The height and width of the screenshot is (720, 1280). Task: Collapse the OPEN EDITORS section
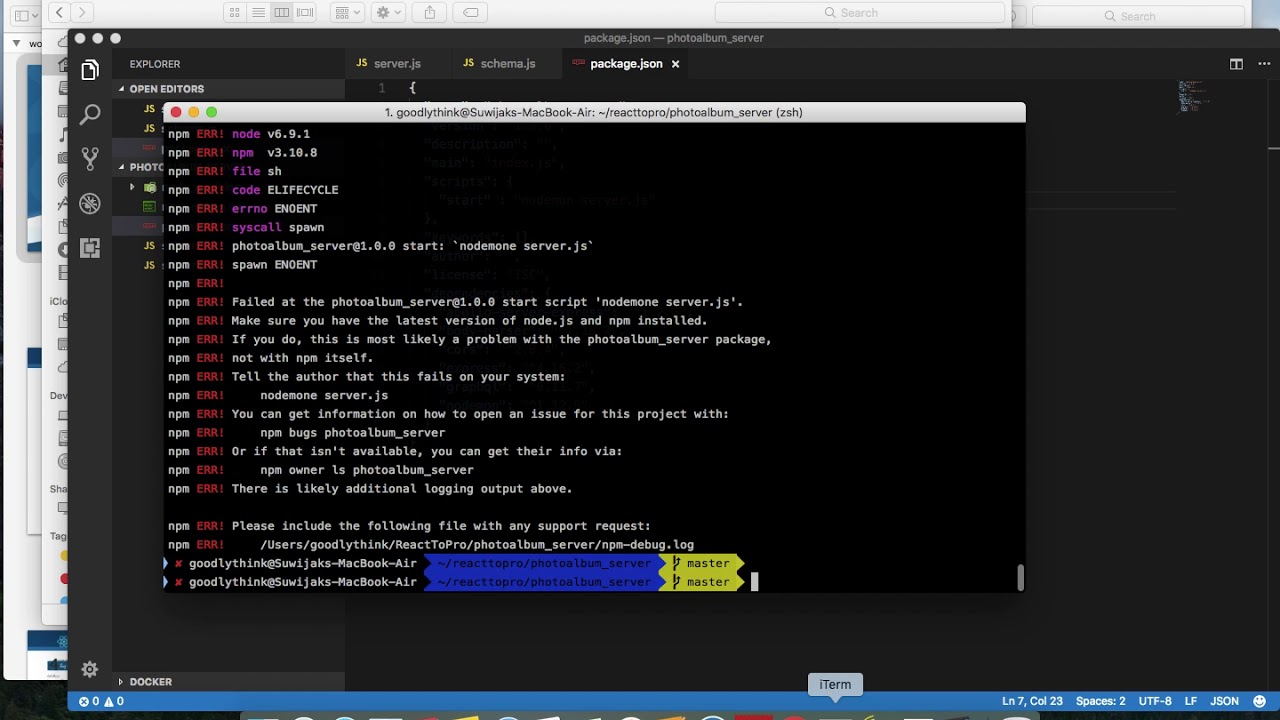(167, 89)
